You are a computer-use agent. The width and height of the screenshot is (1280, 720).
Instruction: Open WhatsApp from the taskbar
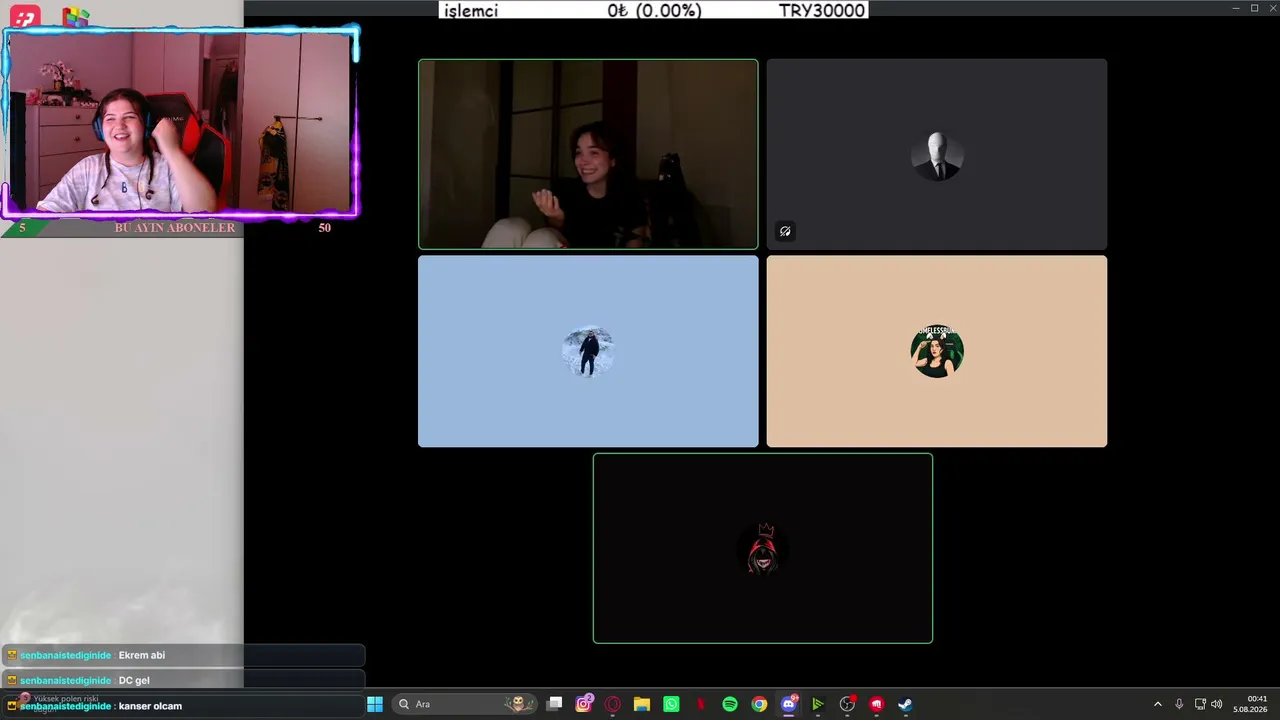click(671, 704)
